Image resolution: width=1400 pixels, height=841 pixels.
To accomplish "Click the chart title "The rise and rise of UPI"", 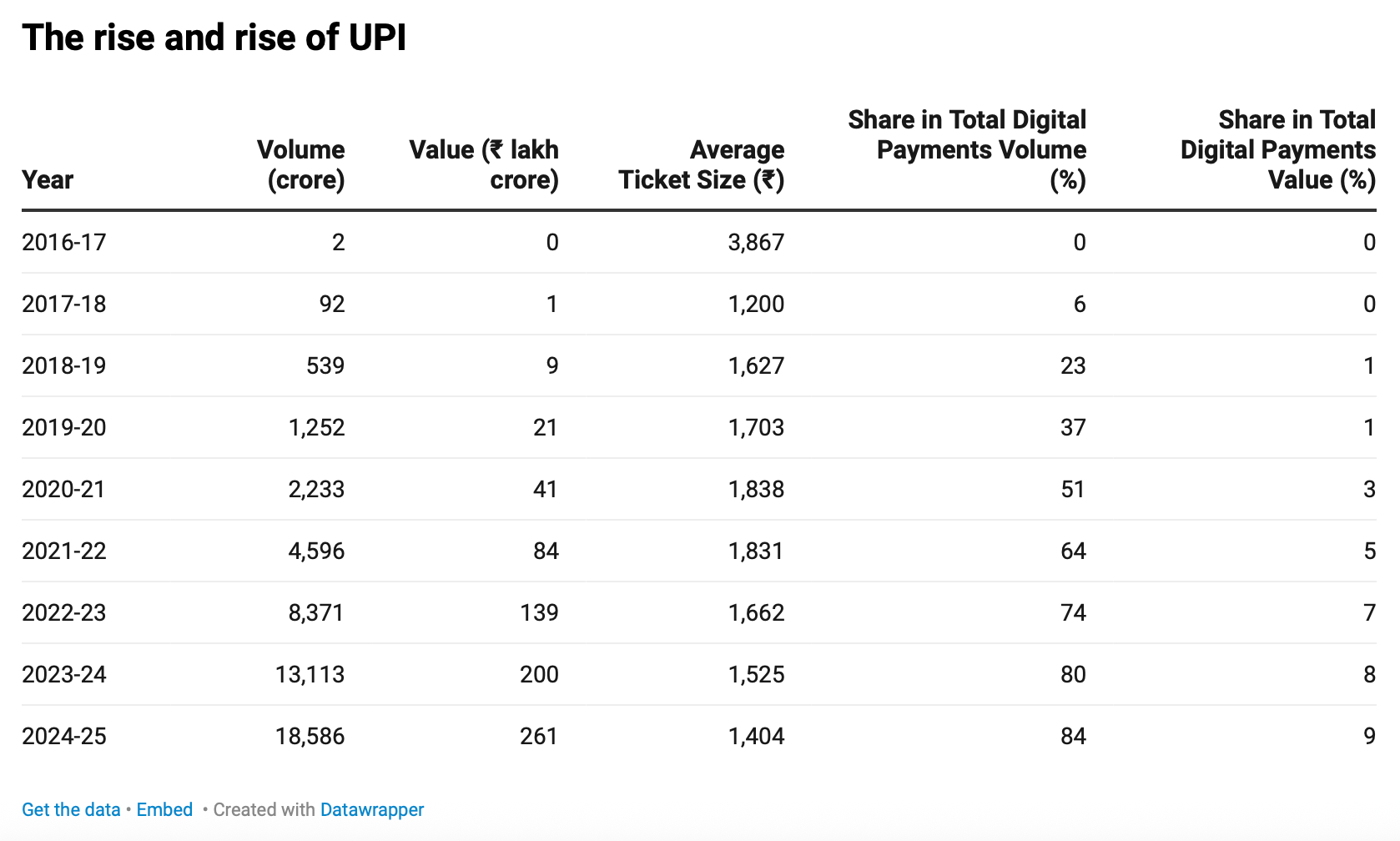I will point(214,38).
